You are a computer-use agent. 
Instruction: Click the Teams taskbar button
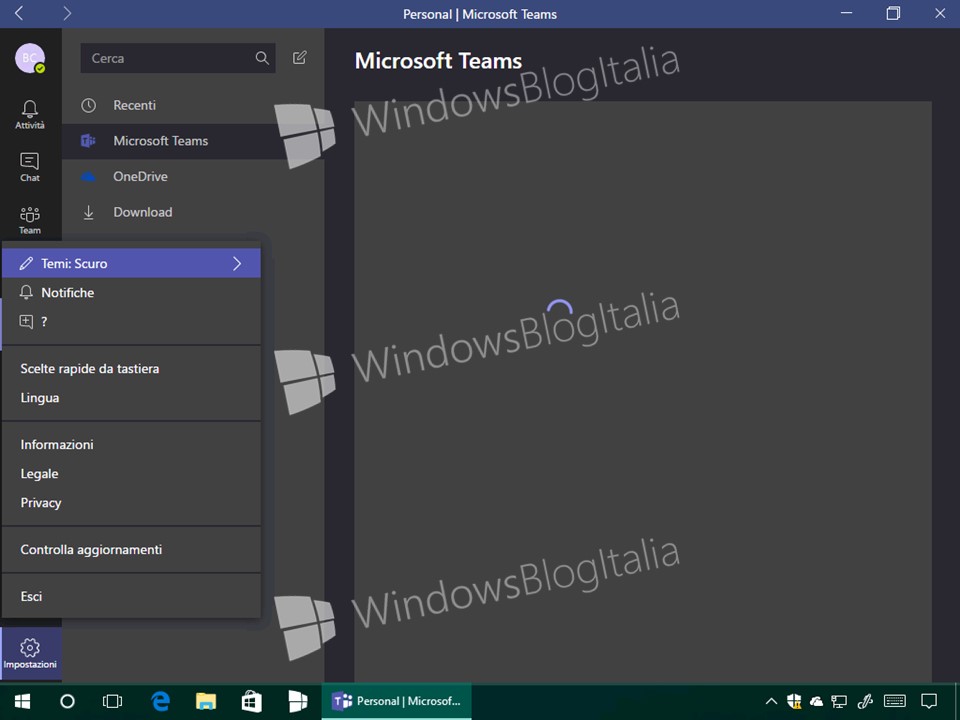pyautogui.click(x=396, y=701)
